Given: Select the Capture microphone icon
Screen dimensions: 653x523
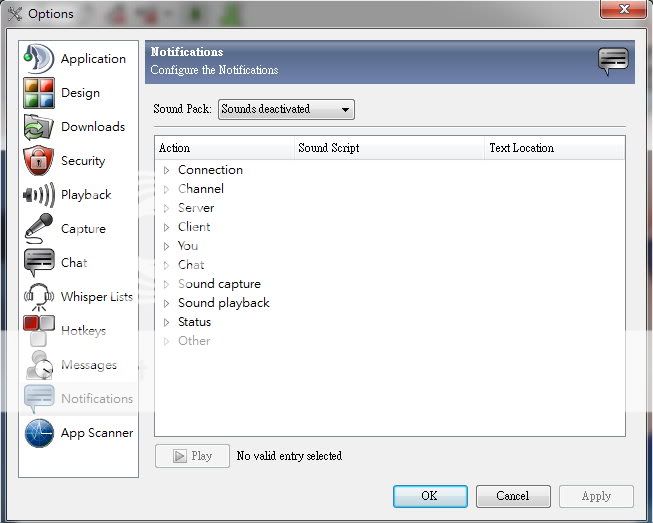Looking at the screenshot, I should pos(39,229).
